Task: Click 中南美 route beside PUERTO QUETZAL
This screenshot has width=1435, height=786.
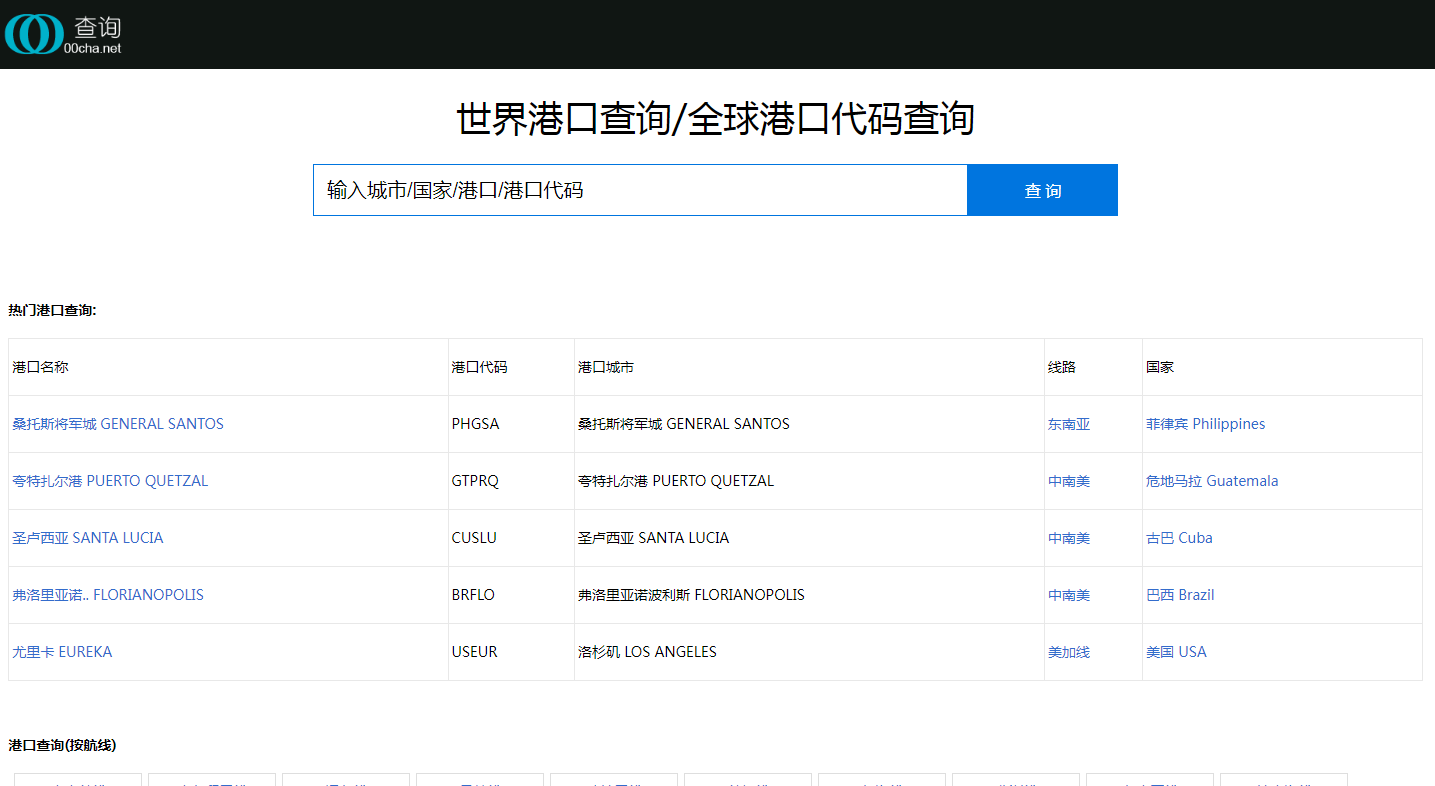Action: (x=1068, y=480)
